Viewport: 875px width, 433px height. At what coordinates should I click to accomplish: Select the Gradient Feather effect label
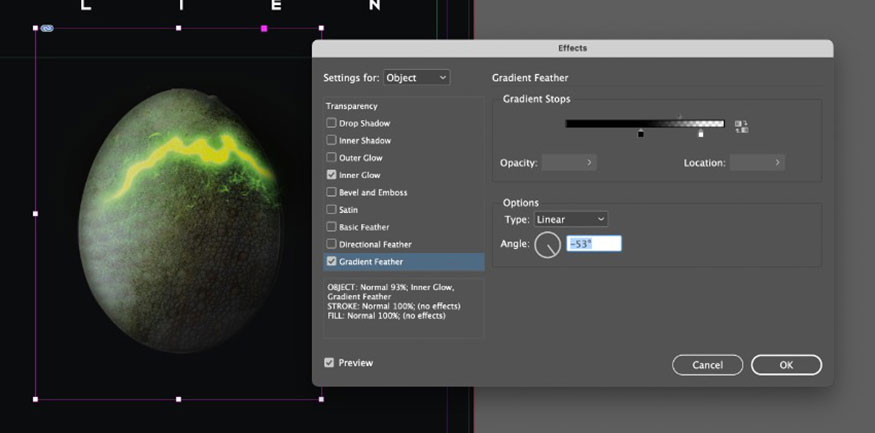coord(371,262)
